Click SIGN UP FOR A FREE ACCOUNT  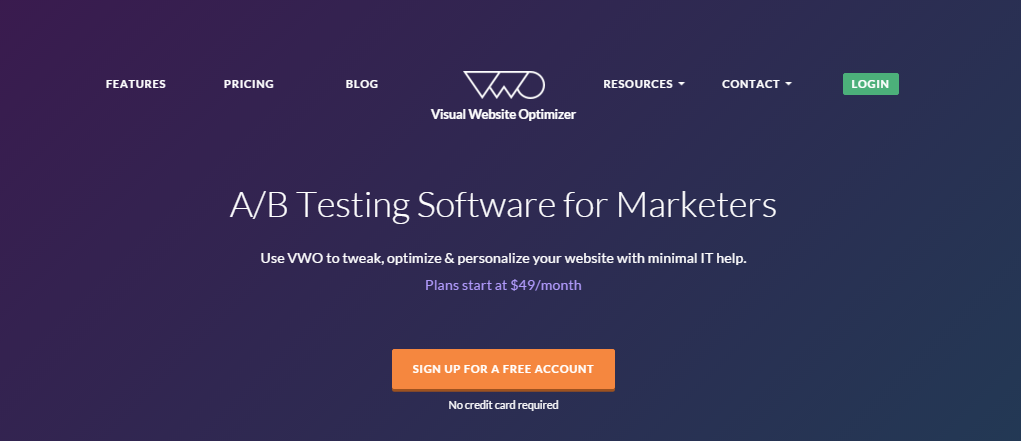click(x=503, y=369)
